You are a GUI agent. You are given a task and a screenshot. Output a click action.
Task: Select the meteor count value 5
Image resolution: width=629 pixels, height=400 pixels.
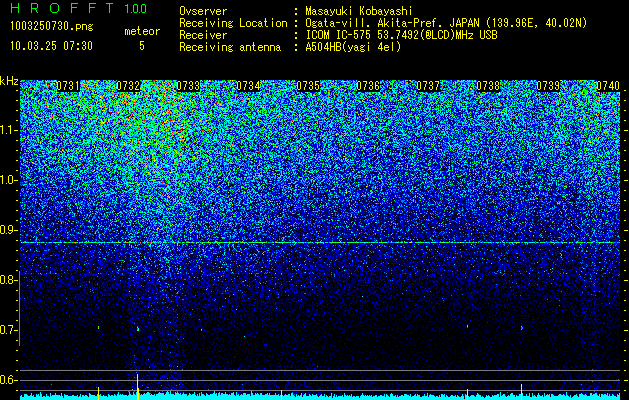tap(142, 46)
